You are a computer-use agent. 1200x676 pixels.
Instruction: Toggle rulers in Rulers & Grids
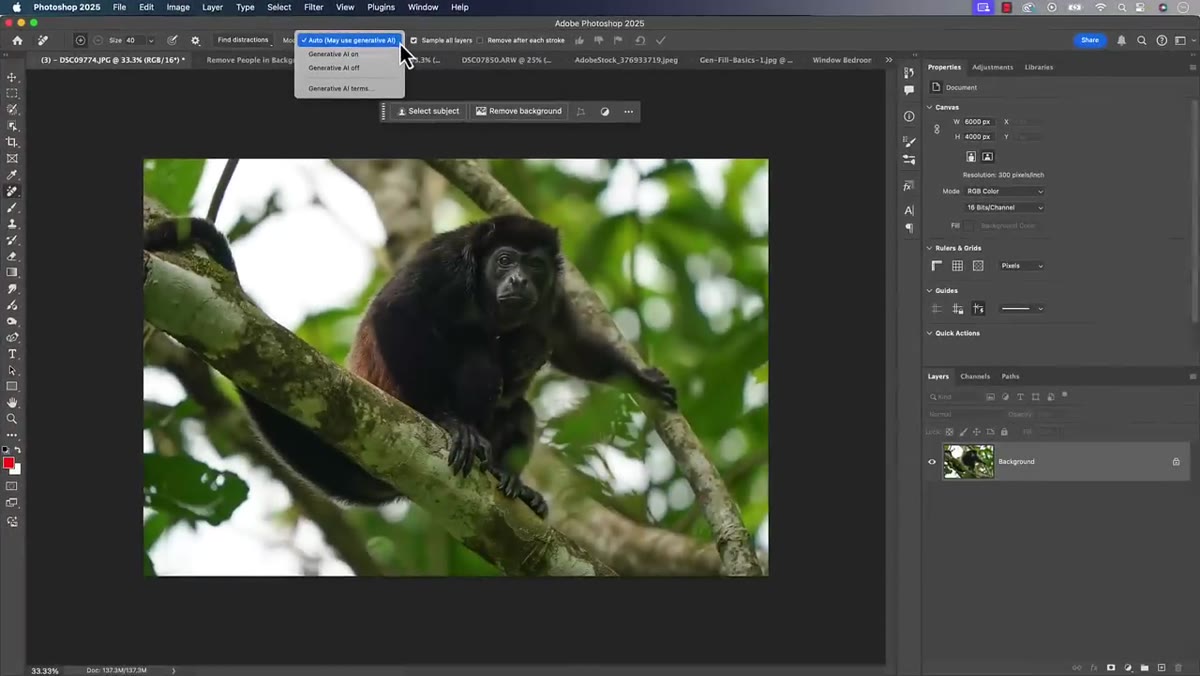937,266
